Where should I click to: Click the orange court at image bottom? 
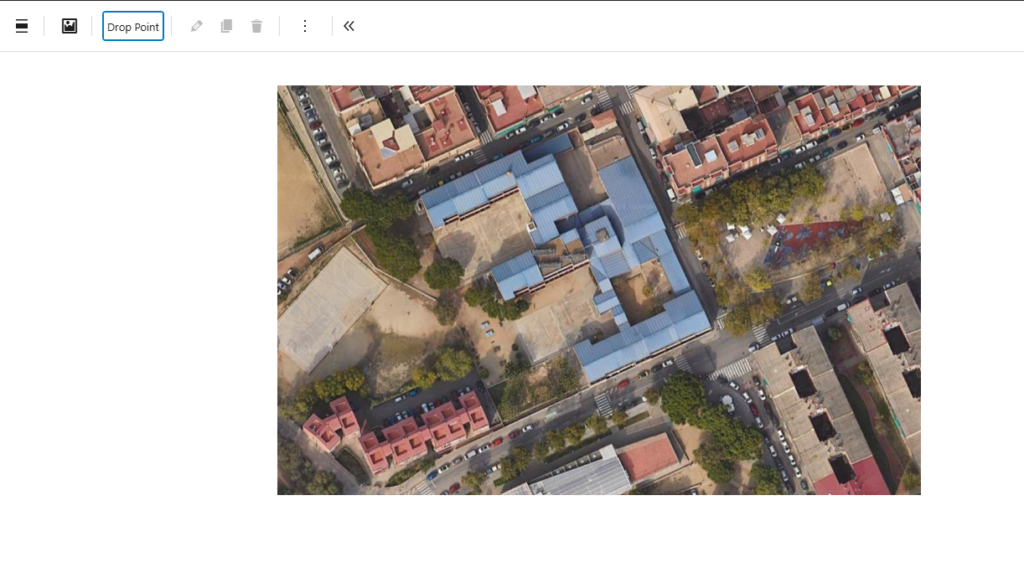point(648,456)
